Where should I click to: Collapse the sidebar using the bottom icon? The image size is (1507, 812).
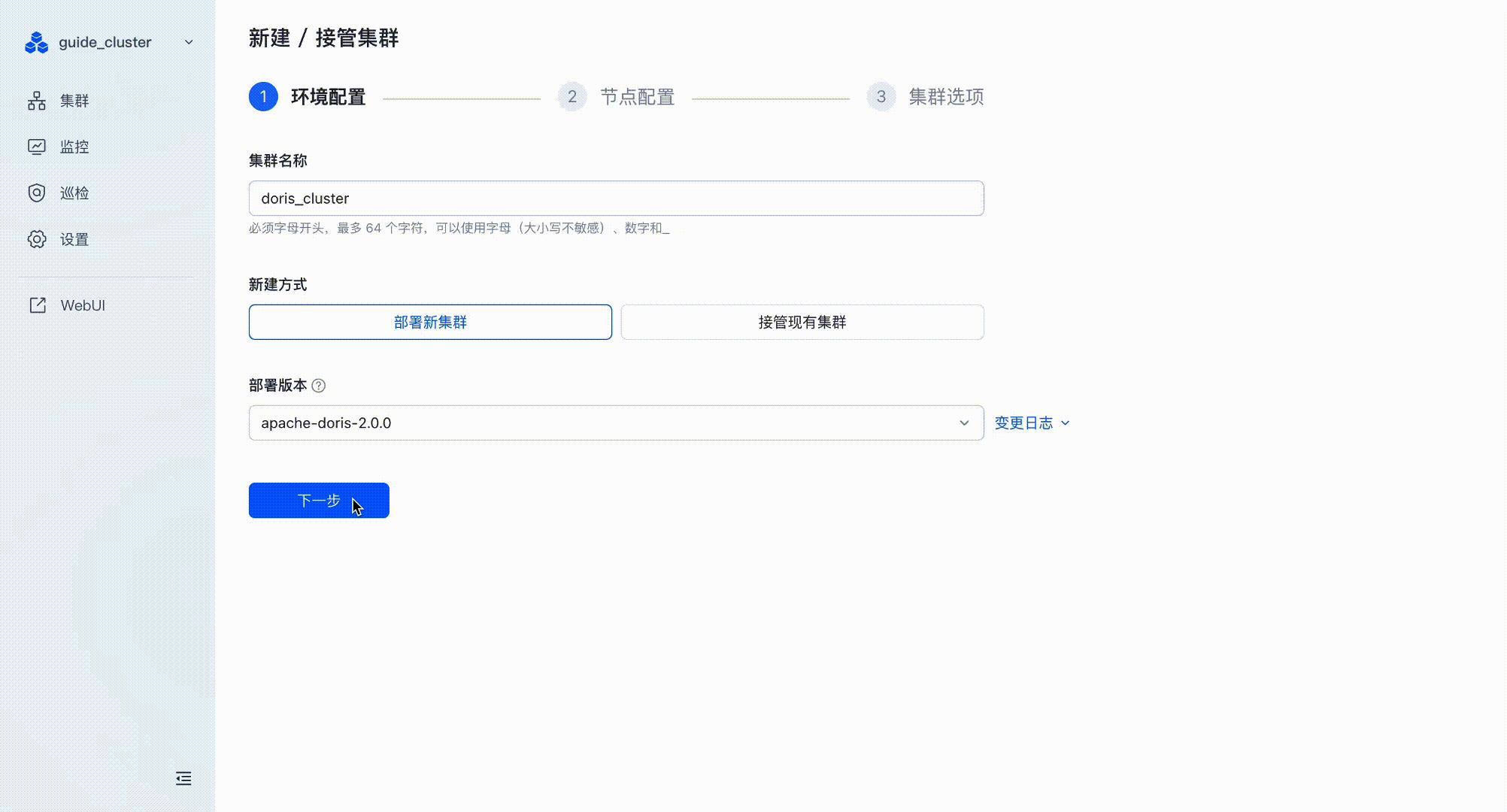click(x=183, y=778)
